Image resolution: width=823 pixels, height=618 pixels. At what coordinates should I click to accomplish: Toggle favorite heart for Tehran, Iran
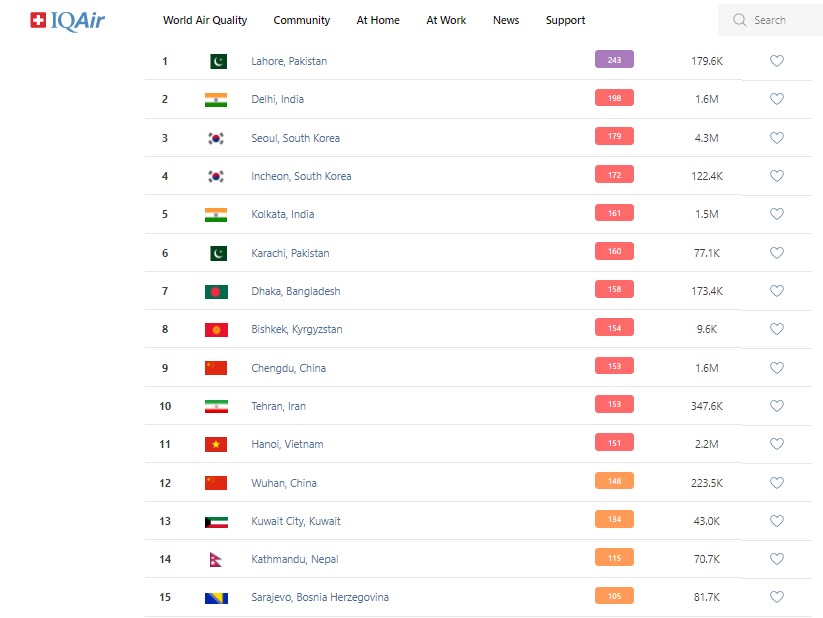(777, 406)
